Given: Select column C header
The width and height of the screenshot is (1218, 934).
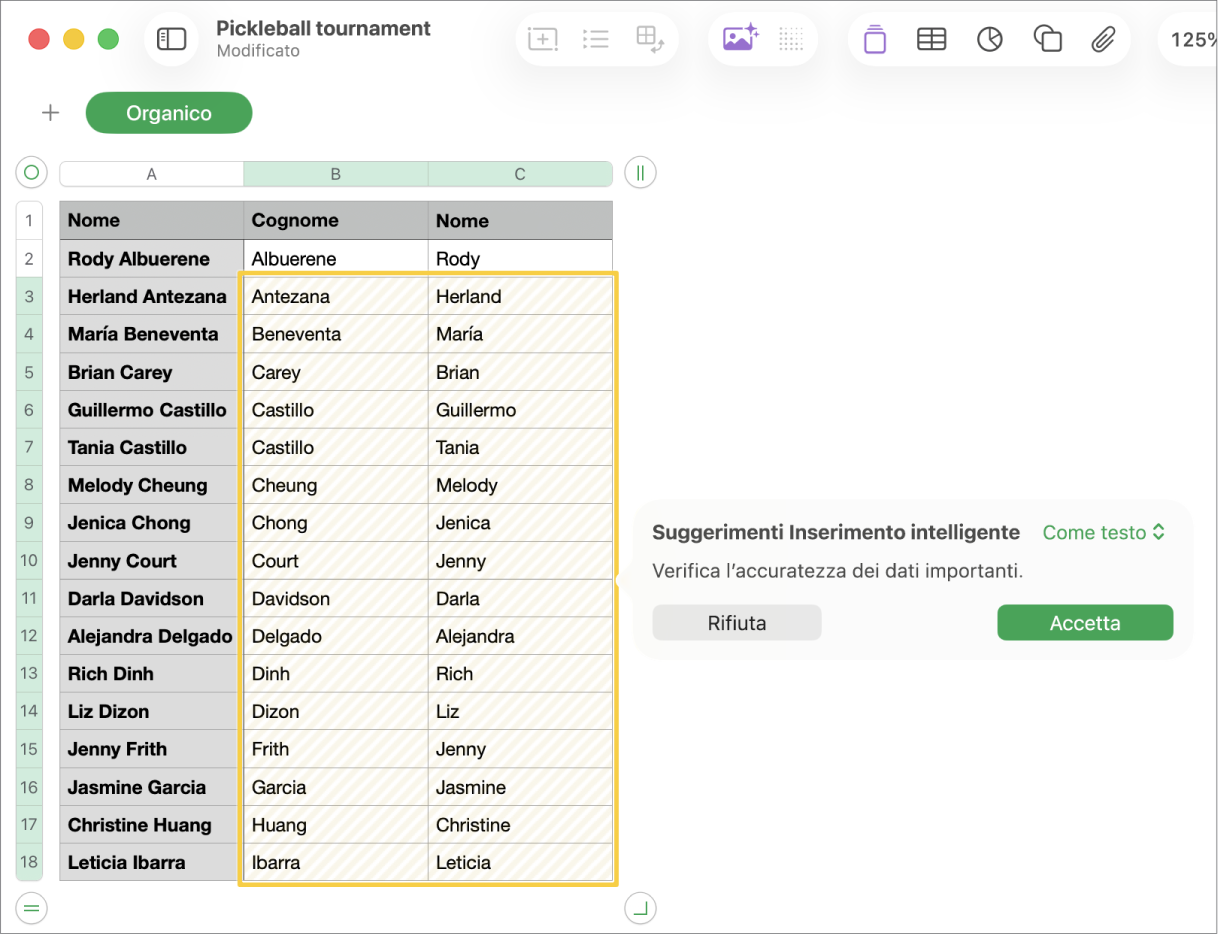Looking at the screenshot, I should click(520, 174).
